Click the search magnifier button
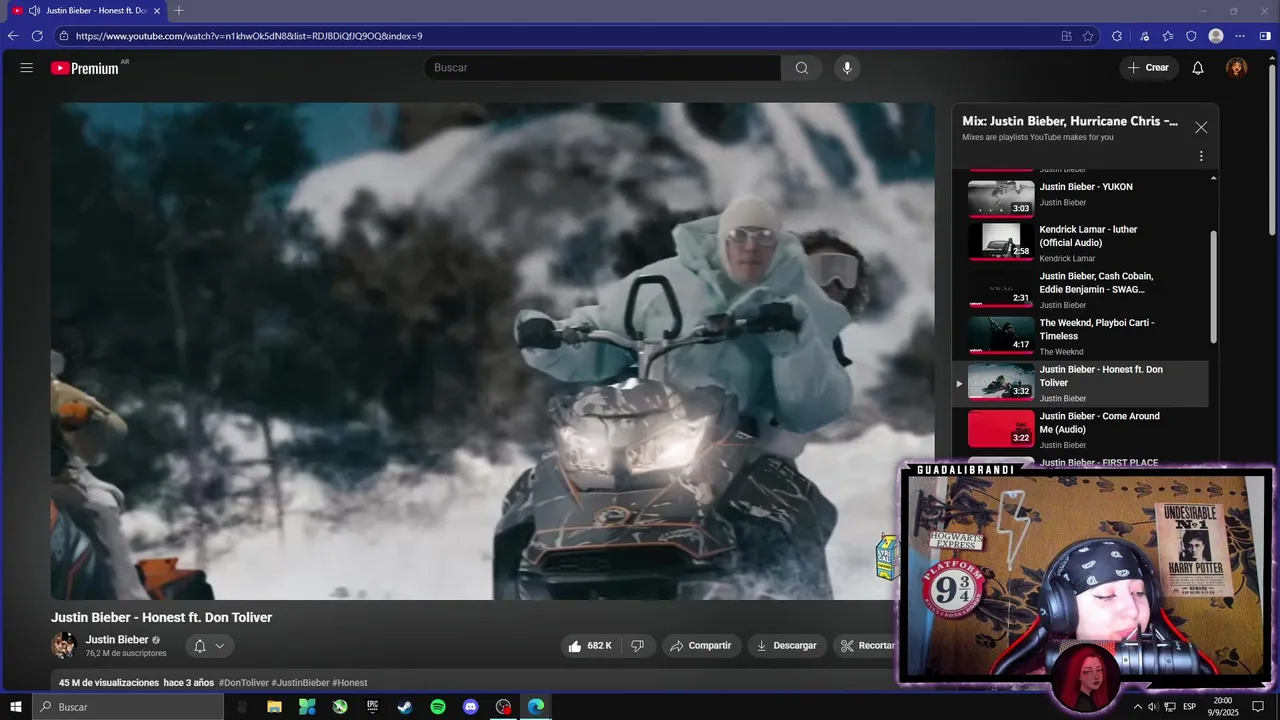 click(801, 68)
